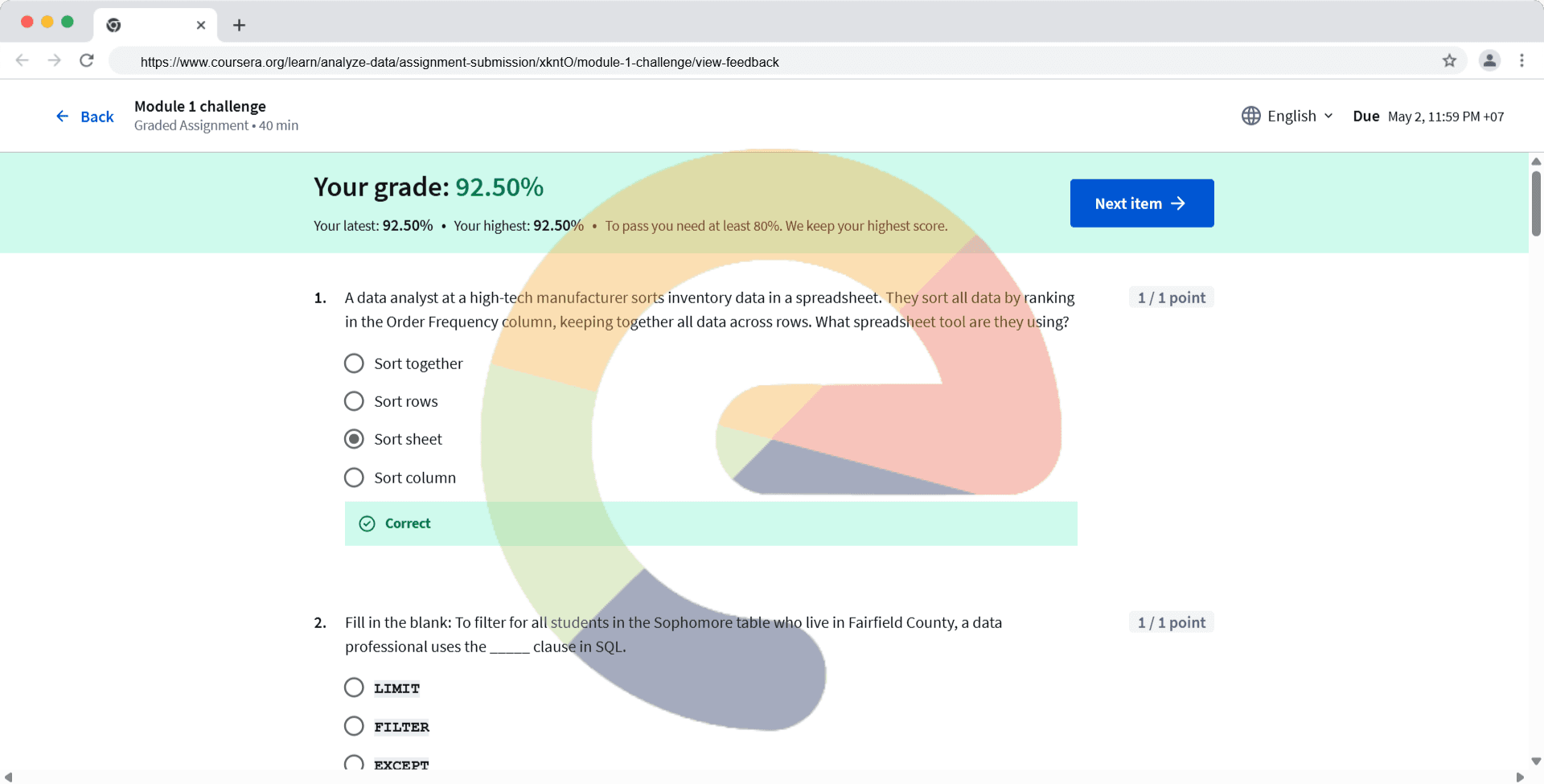Viewport: 1544px width, 784px height.
Task: Close the current browser tab
Action: tap(201, 25)
